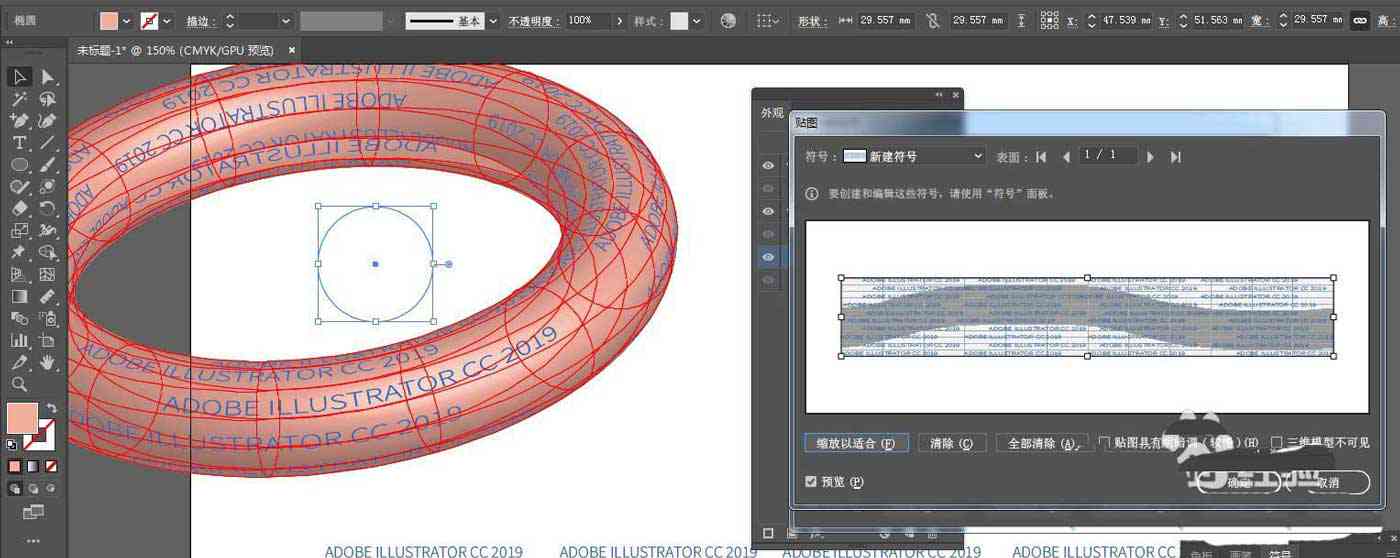
Task: Go to previous surface arrow
Action: pos(1066,157)
